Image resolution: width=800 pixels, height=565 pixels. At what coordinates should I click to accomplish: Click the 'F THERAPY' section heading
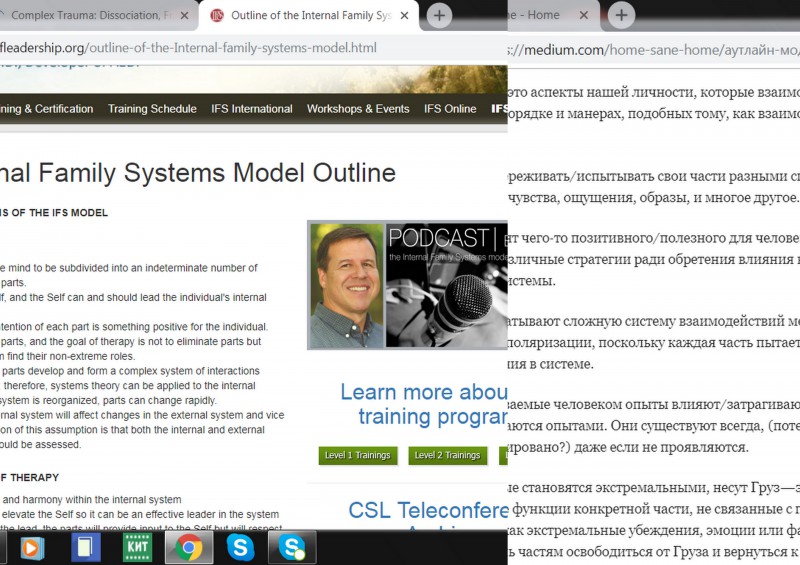point(30,478)
